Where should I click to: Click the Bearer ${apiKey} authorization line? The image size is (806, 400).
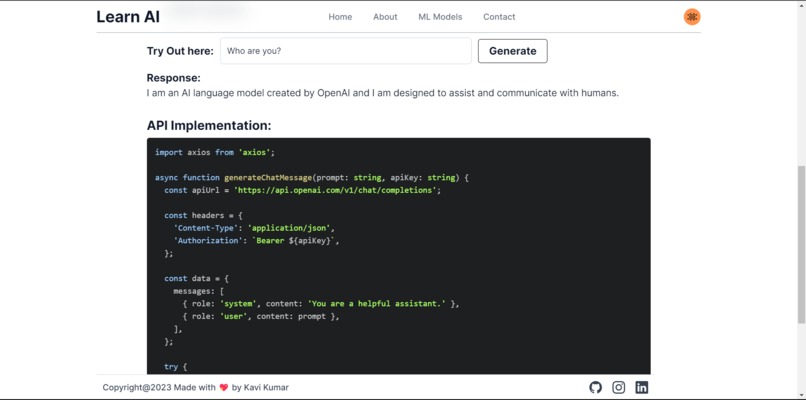tap(257, 241)
